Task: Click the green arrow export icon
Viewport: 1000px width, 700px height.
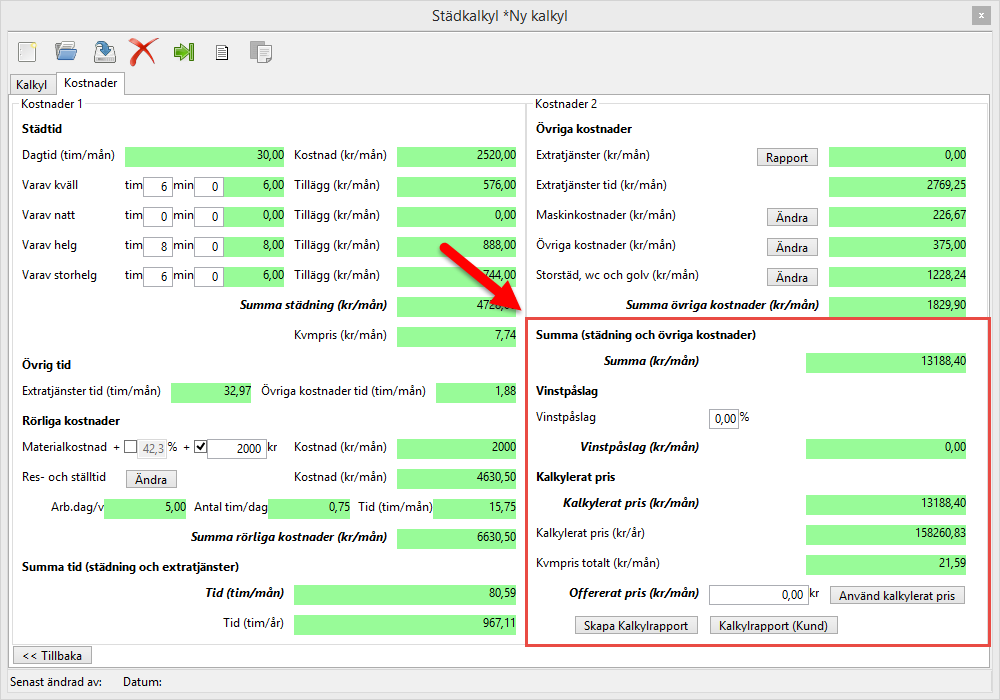Action: point(183,52)
